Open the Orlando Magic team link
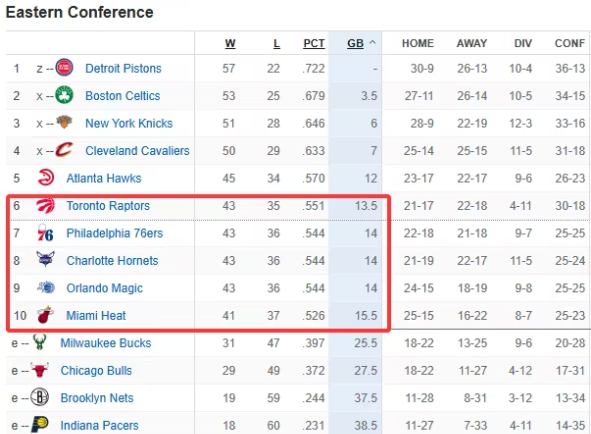591x434 pixels. click(104, 288)
